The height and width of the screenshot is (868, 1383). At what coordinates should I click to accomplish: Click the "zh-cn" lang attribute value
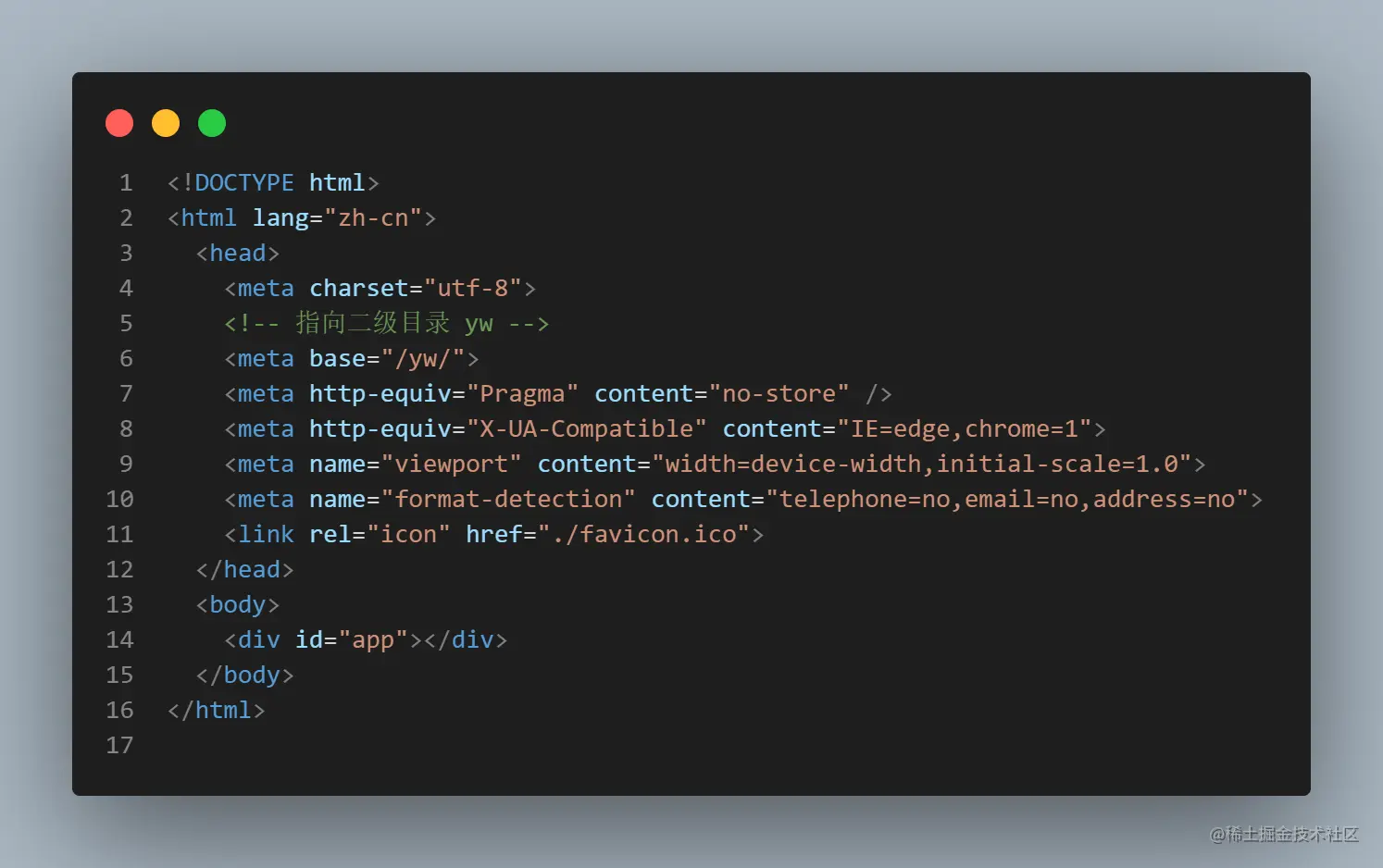(x=373, y=218)
